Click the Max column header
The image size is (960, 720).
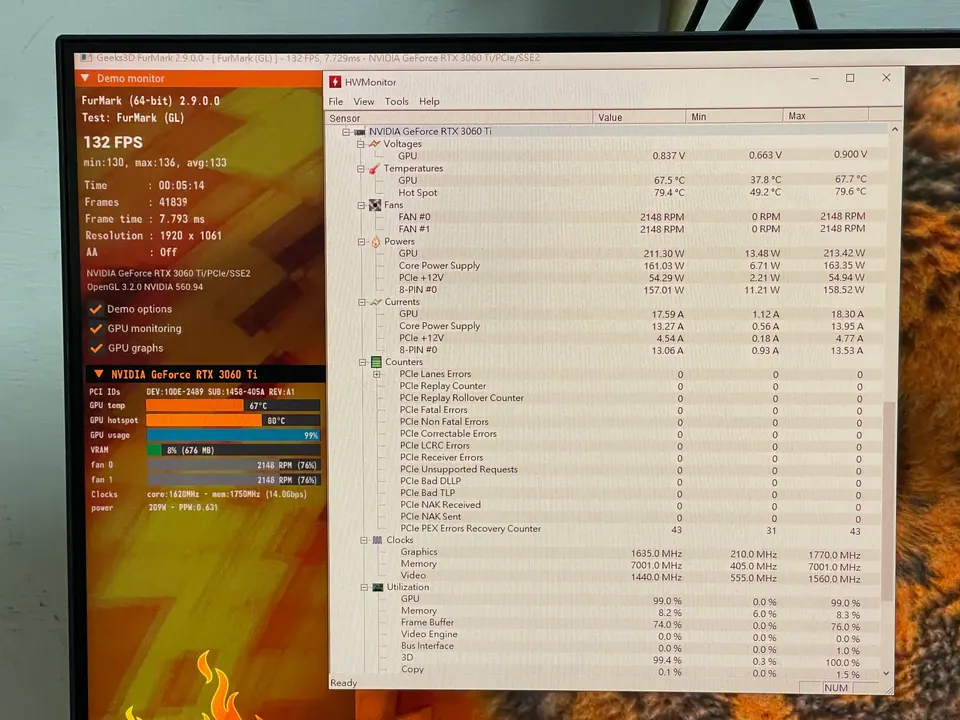(825, 115)
